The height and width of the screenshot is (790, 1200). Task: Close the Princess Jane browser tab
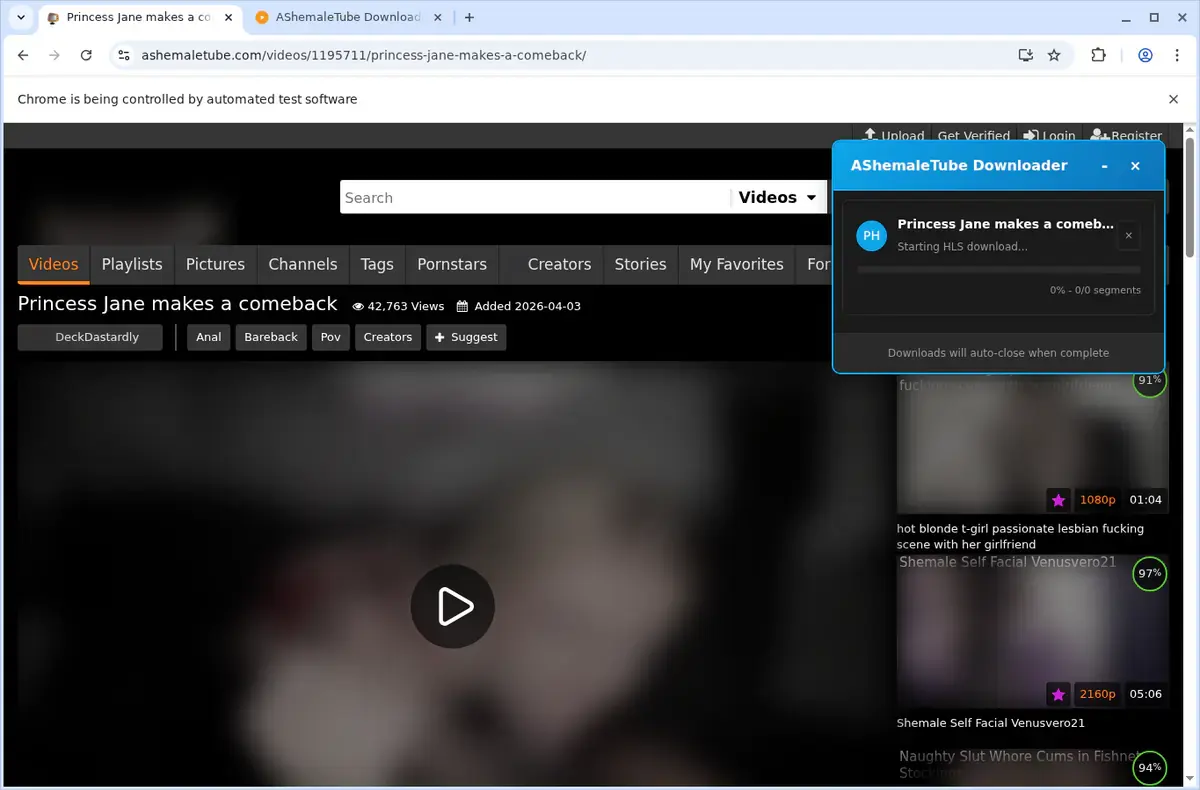tap(227, 17)
